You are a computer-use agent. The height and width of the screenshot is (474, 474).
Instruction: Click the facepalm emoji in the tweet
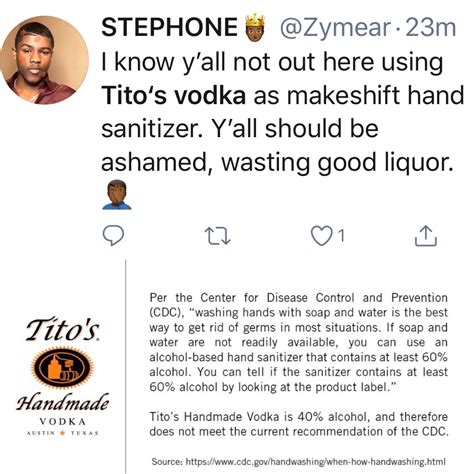117,195
